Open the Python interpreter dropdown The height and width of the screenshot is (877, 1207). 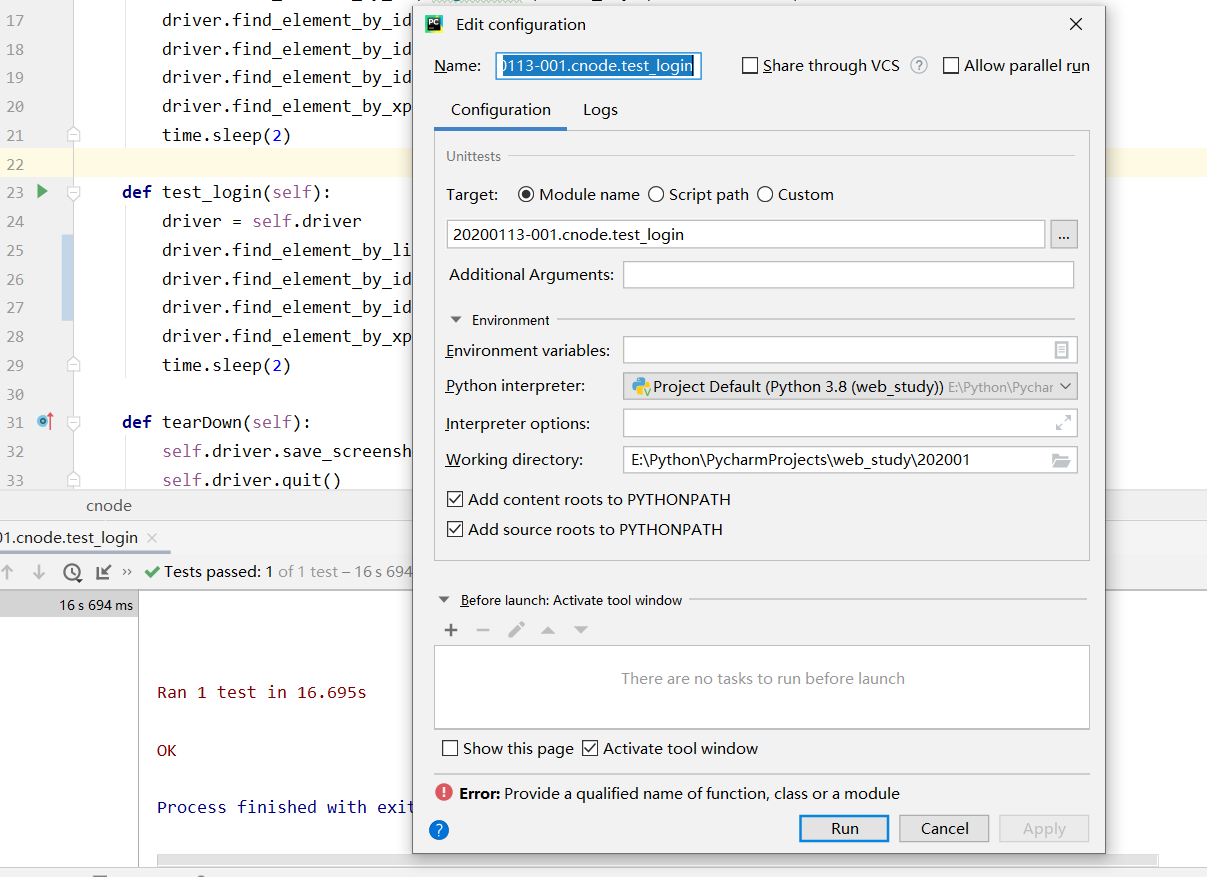click(1066, 386)
